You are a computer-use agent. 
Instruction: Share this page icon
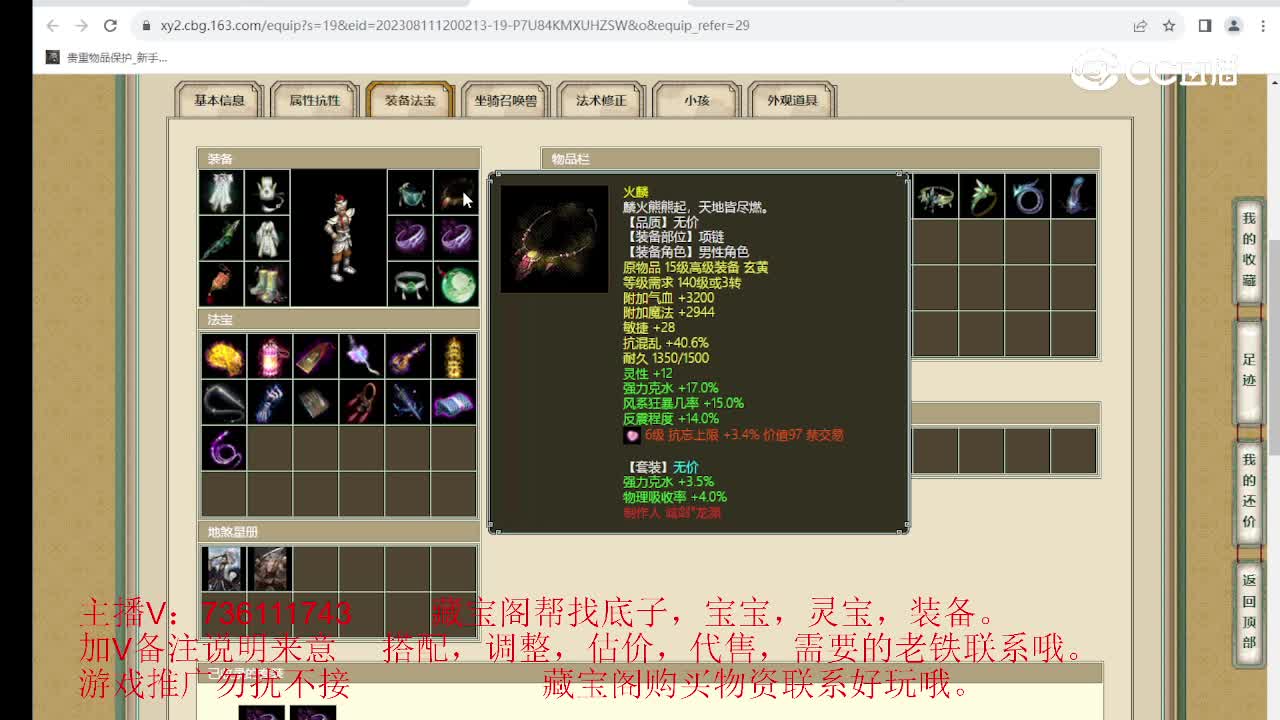1140,26
